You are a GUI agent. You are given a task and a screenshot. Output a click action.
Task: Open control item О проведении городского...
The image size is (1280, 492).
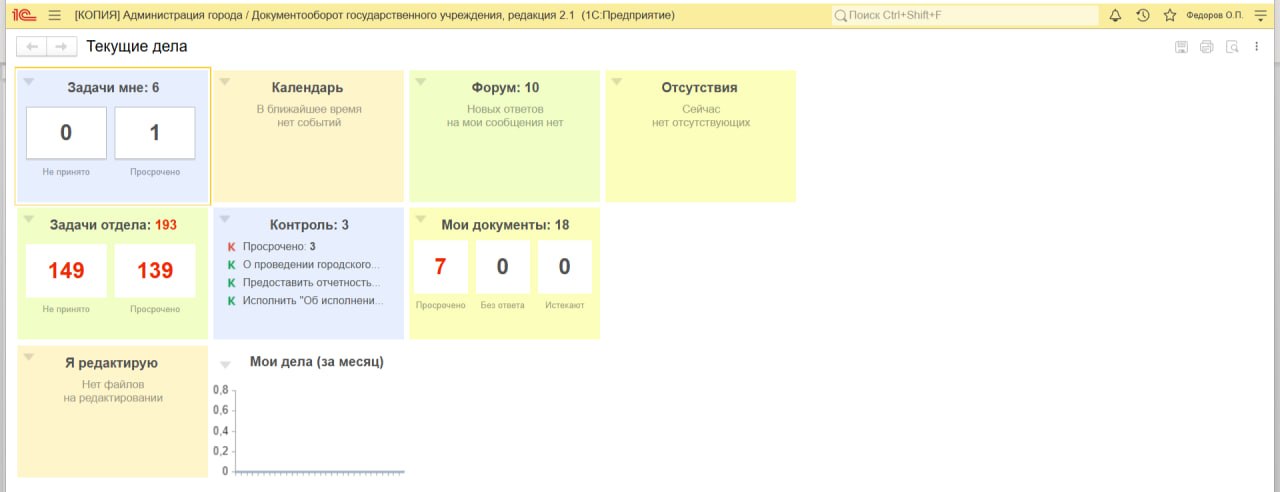(x=311, y=265)
